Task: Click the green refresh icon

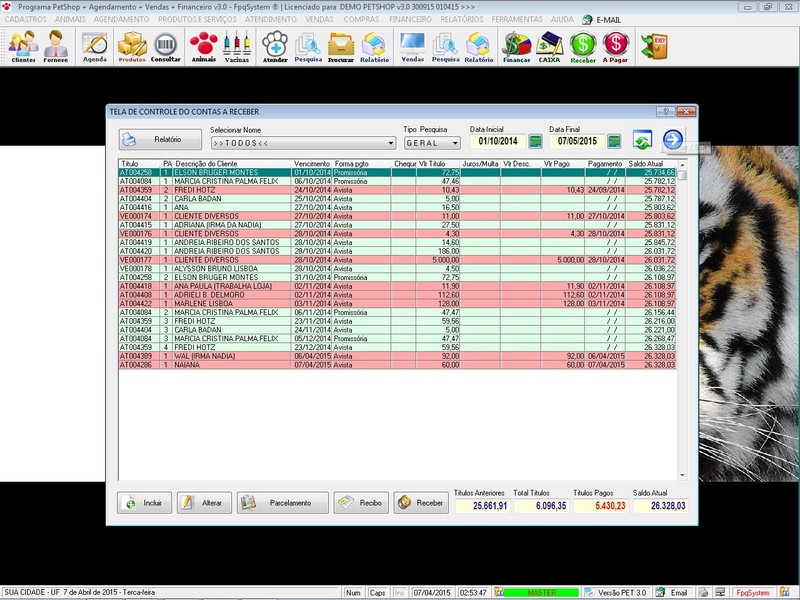Action: (642, 140)
